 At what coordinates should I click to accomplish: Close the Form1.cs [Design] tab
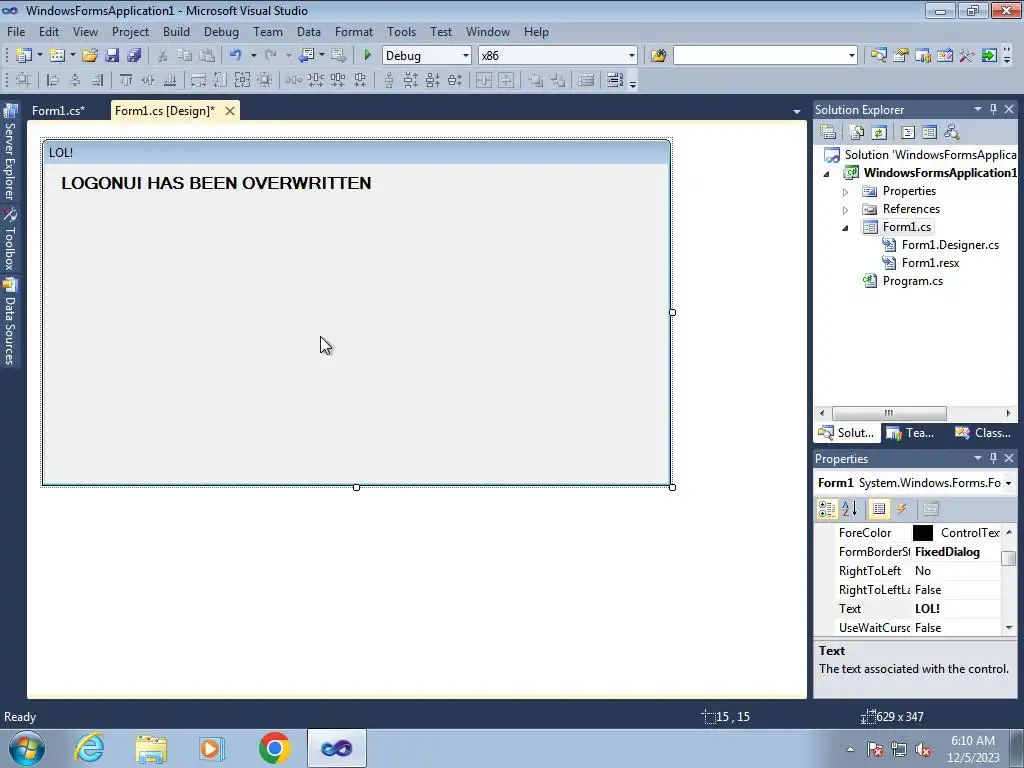230,111
